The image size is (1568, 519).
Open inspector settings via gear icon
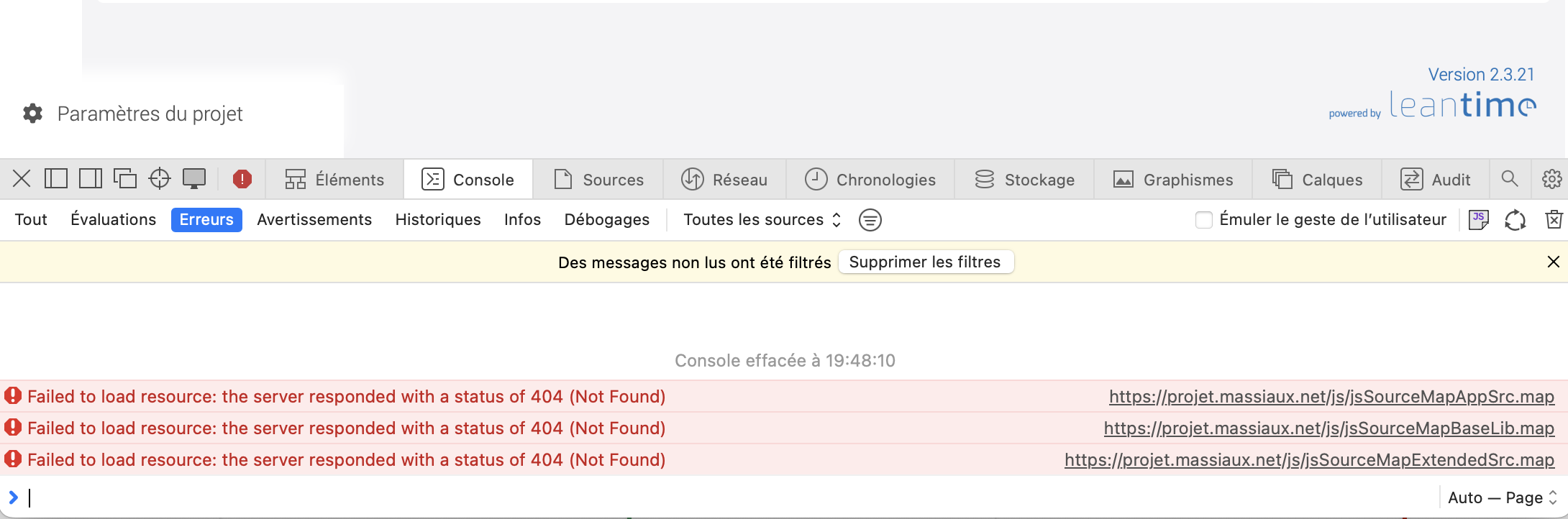pyautogui.click(x=1551, y=179)
